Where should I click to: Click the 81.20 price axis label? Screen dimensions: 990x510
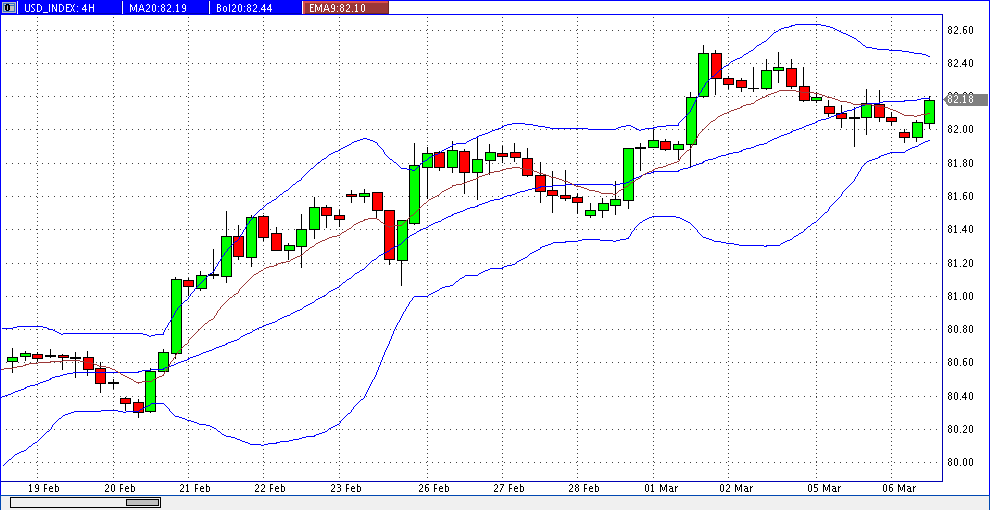pyautogui.click(x=960, y=263)
